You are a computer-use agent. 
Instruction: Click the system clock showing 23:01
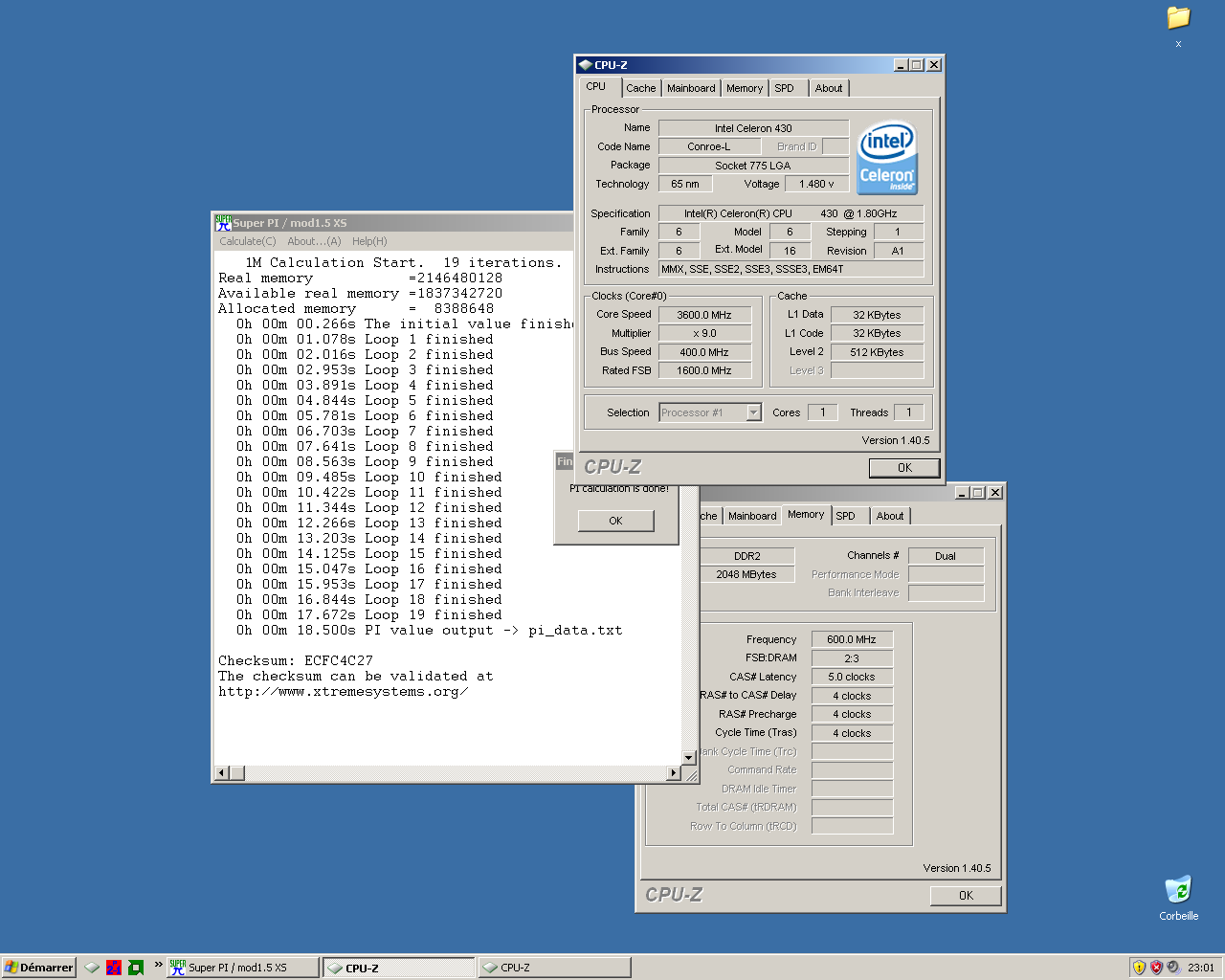tap(1201, 968)
